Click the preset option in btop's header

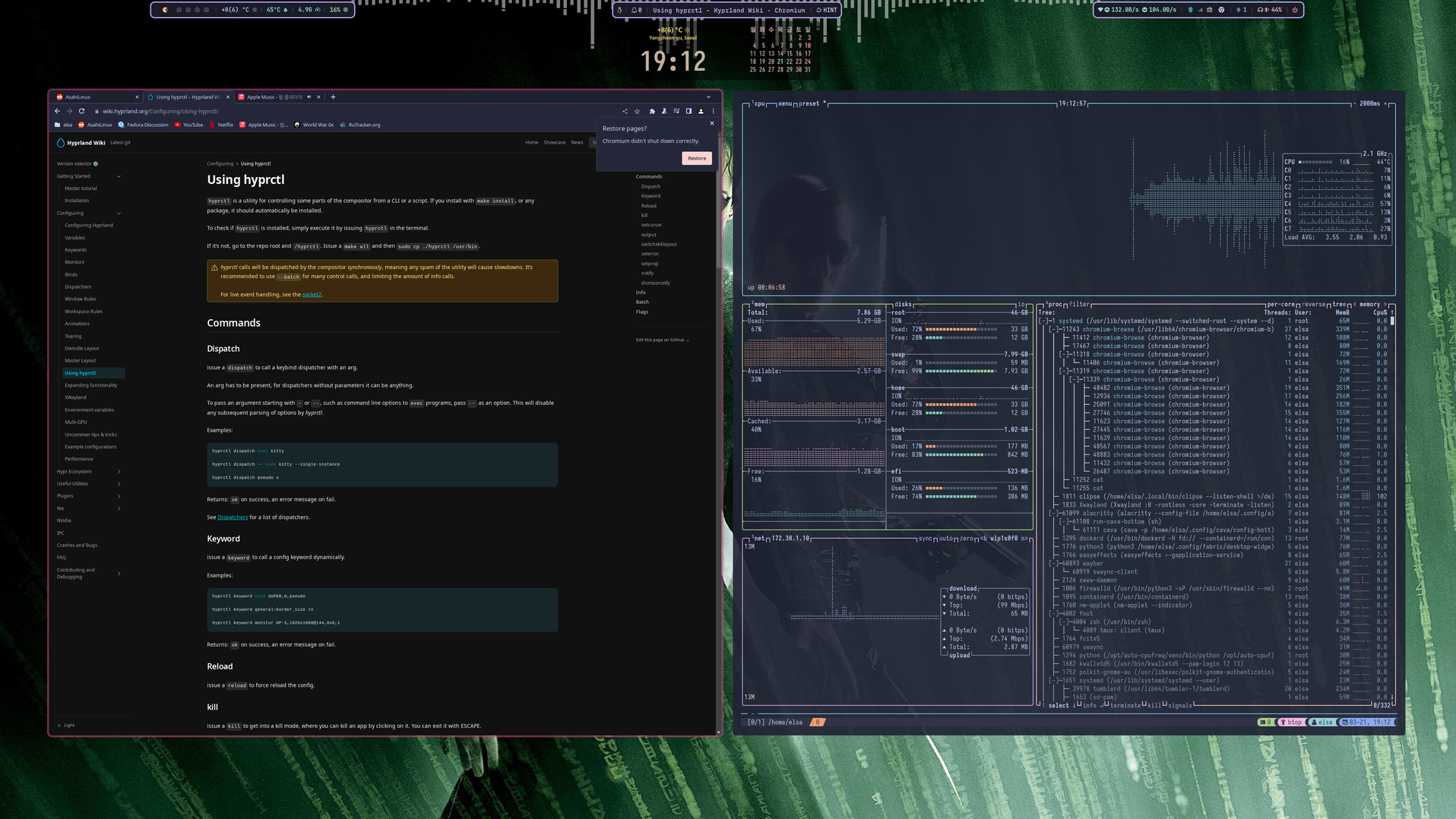pyautogui.click(x=809, y=103)
